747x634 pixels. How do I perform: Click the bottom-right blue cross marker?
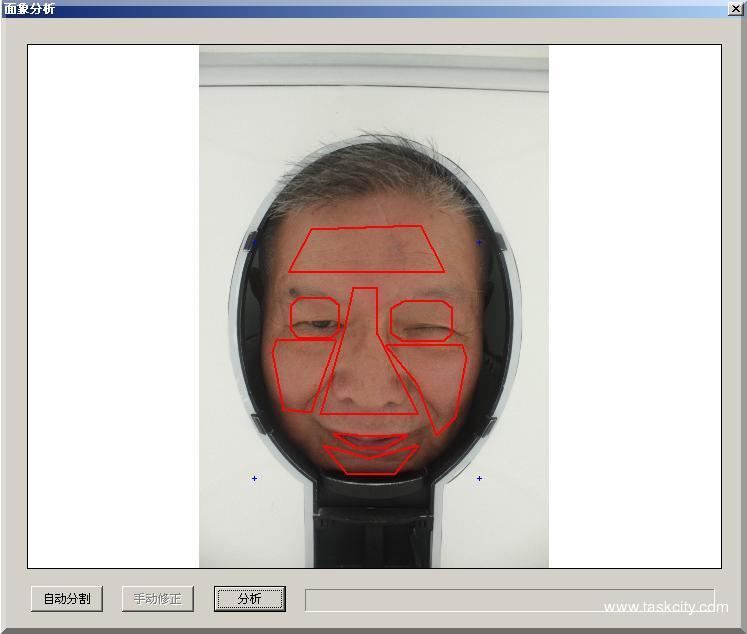(479, 479)
